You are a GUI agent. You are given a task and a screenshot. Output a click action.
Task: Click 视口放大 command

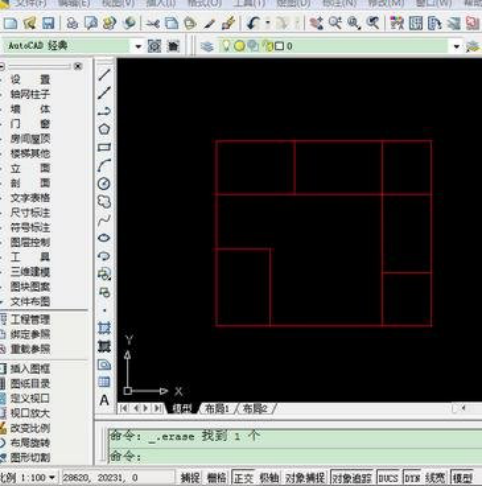30,413
